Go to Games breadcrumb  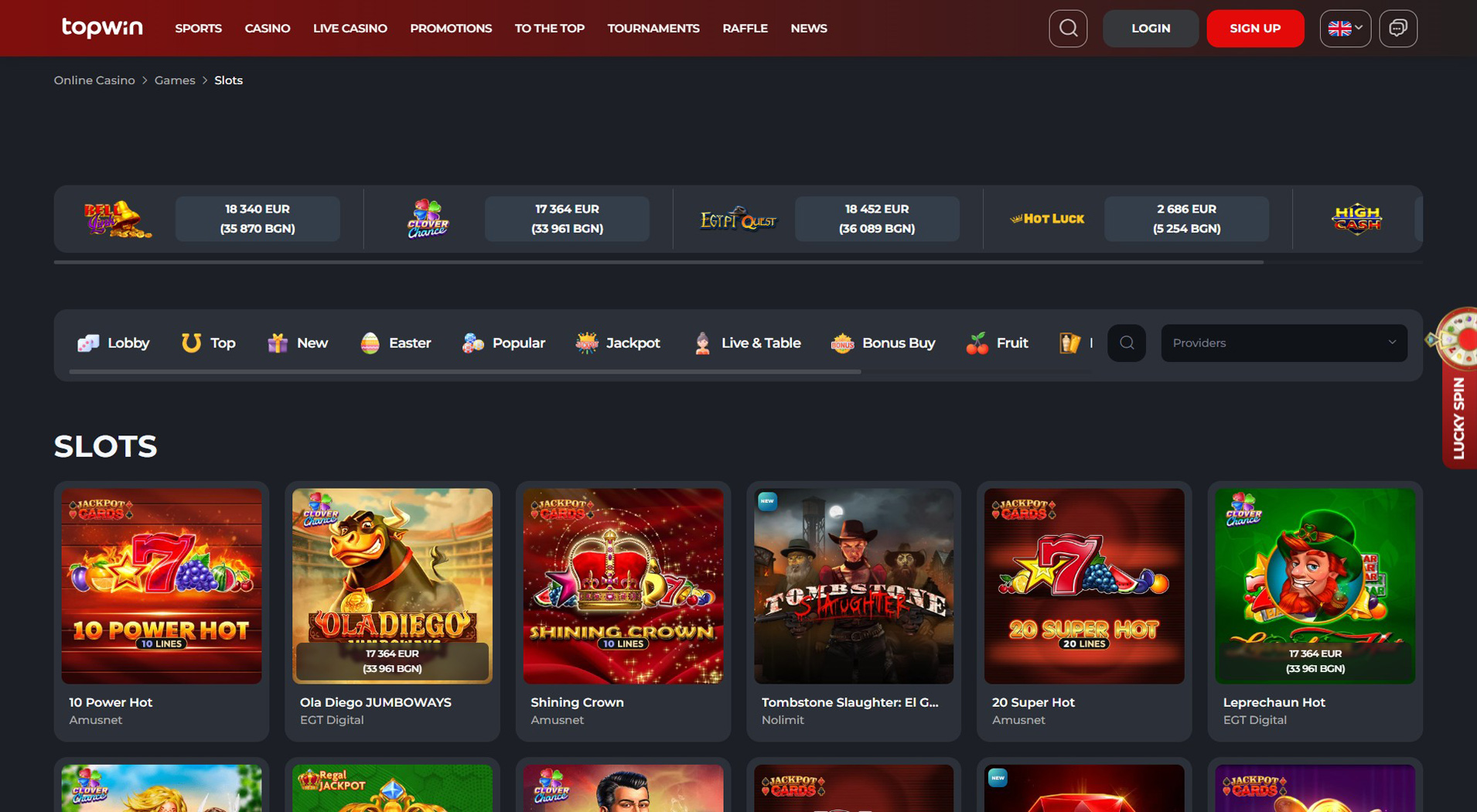(x=175, y=80)
